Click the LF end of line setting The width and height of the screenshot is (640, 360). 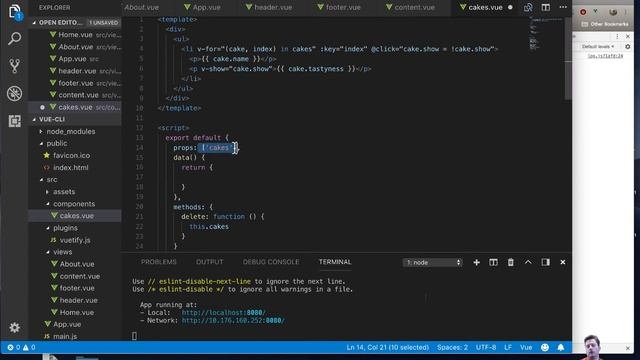tap(508, 347)
